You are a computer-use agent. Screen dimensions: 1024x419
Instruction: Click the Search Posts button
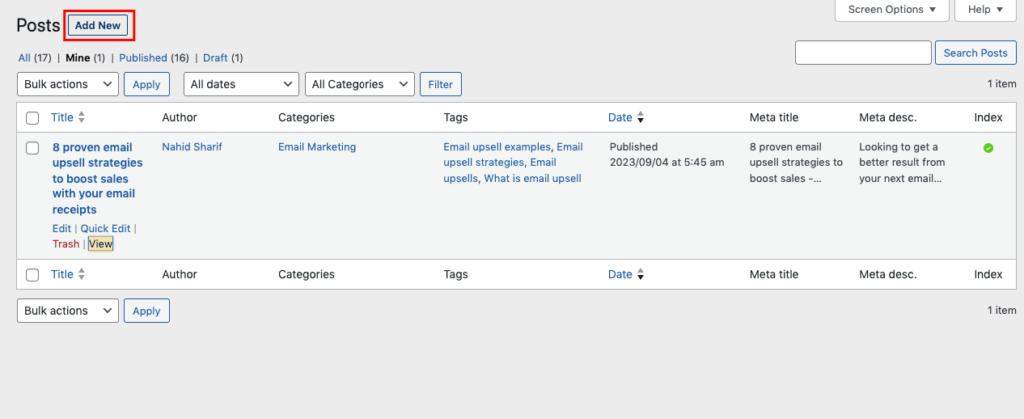(976, 53)
